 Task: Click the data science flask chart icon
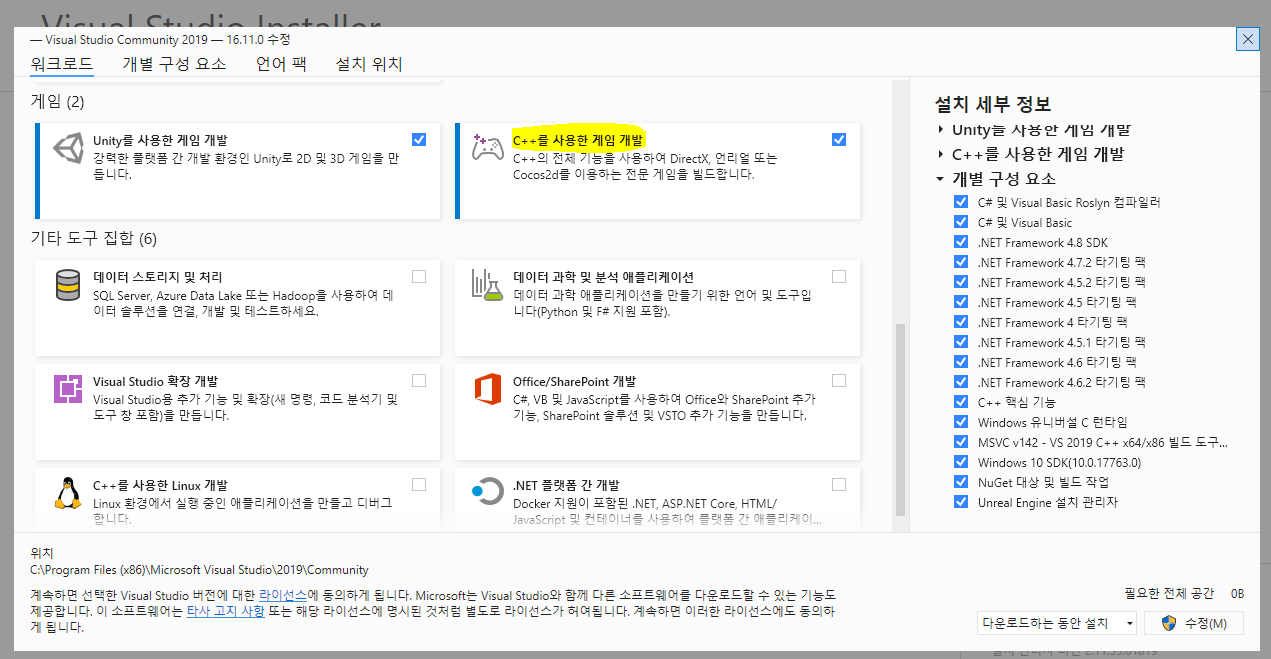(488, 285)
